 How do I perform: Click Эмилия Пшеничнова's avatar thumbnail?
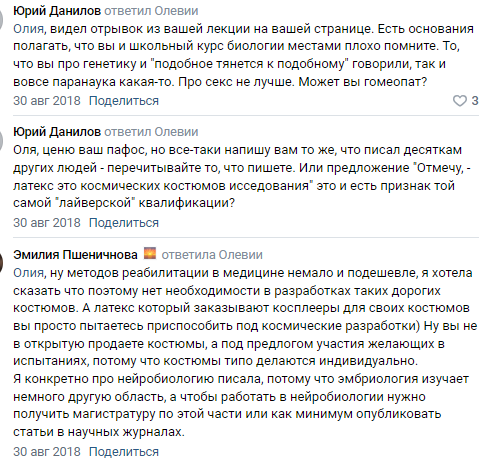pyautogui.click(x=1, y=262)
